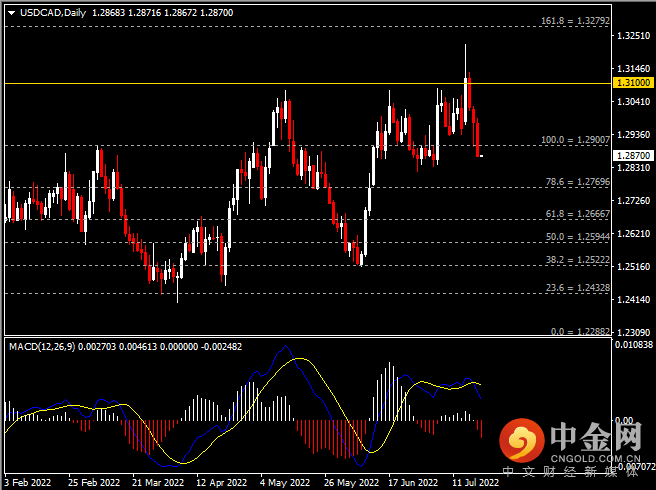
Task: Select the 23.6 = 1.24328 Fibonacci label
Action: [x=578, y=287]
